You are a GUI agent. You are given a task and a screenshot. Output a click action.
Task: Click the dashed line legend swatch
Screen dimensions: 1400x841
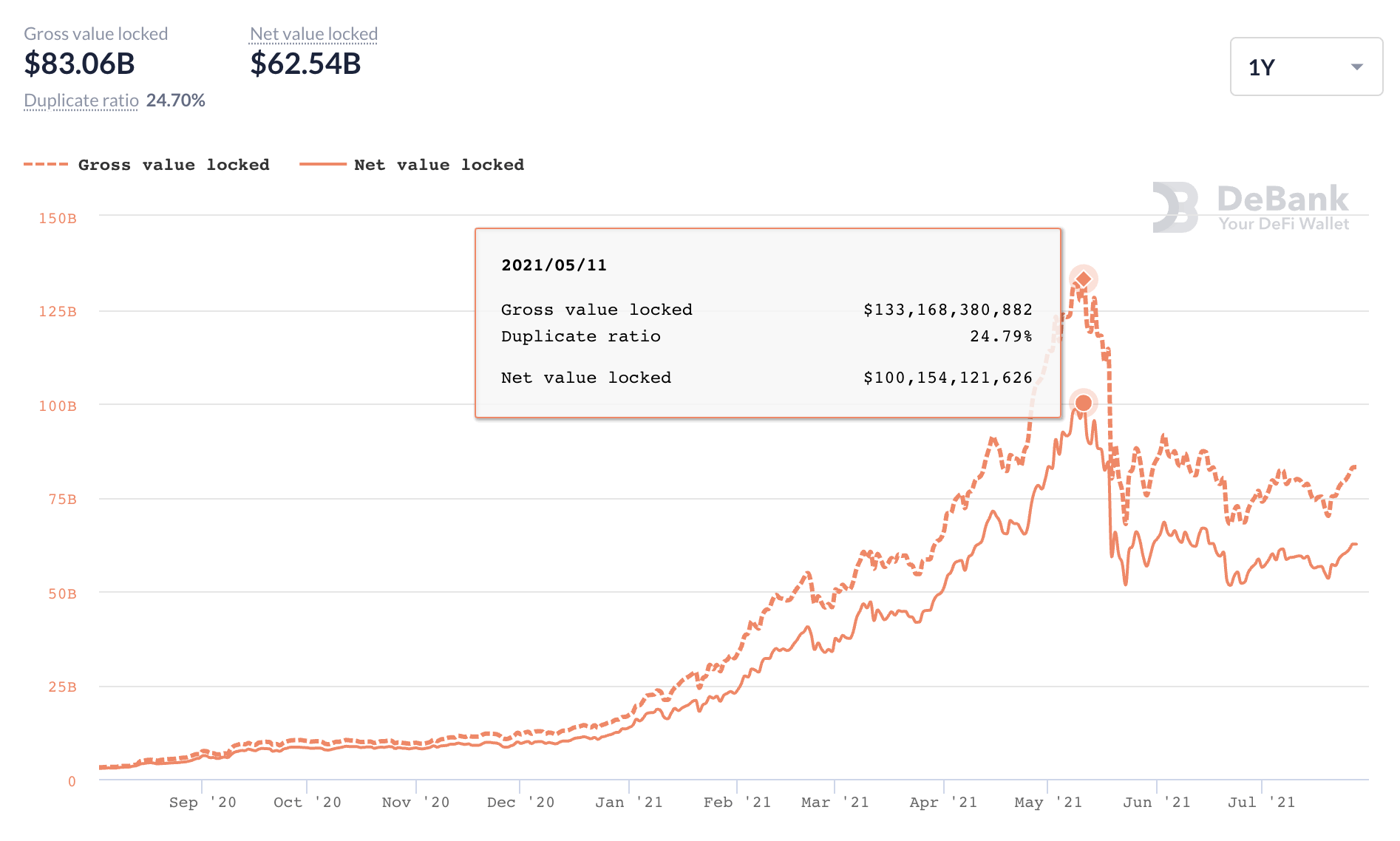(46, 164)
